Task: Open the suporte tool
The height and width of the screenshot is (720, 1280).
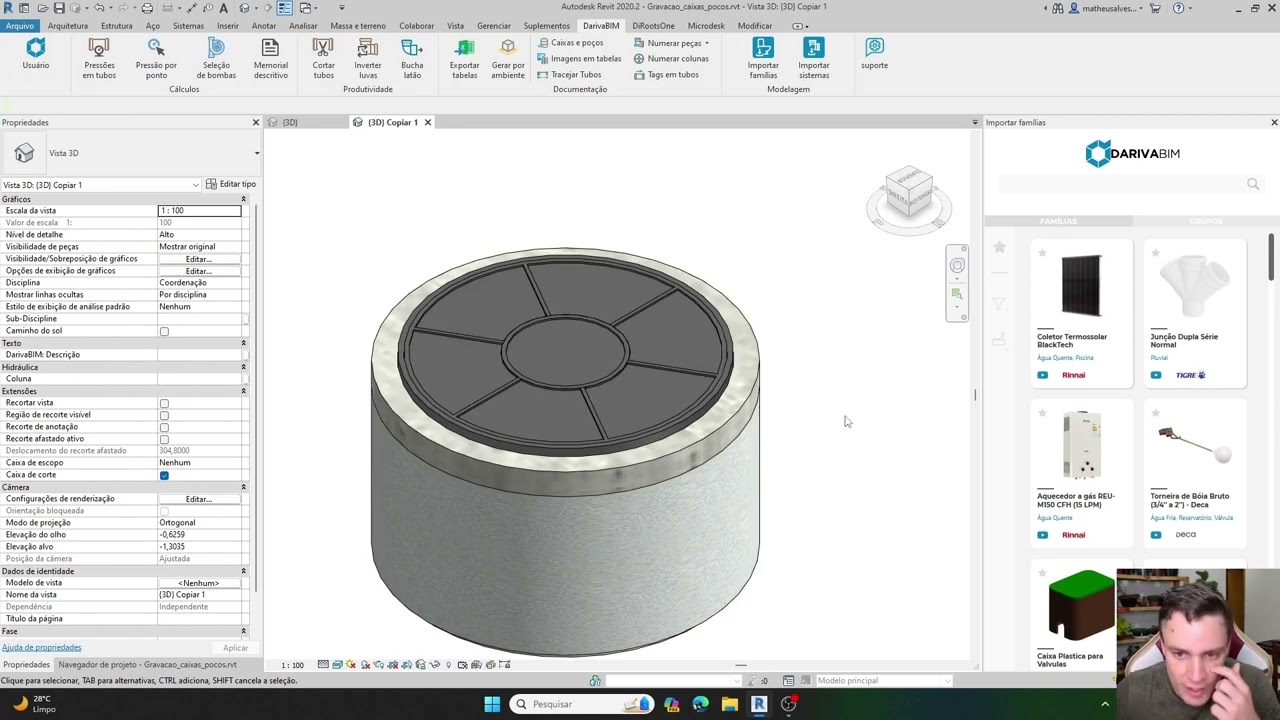Action: click(x=874, y=54)
